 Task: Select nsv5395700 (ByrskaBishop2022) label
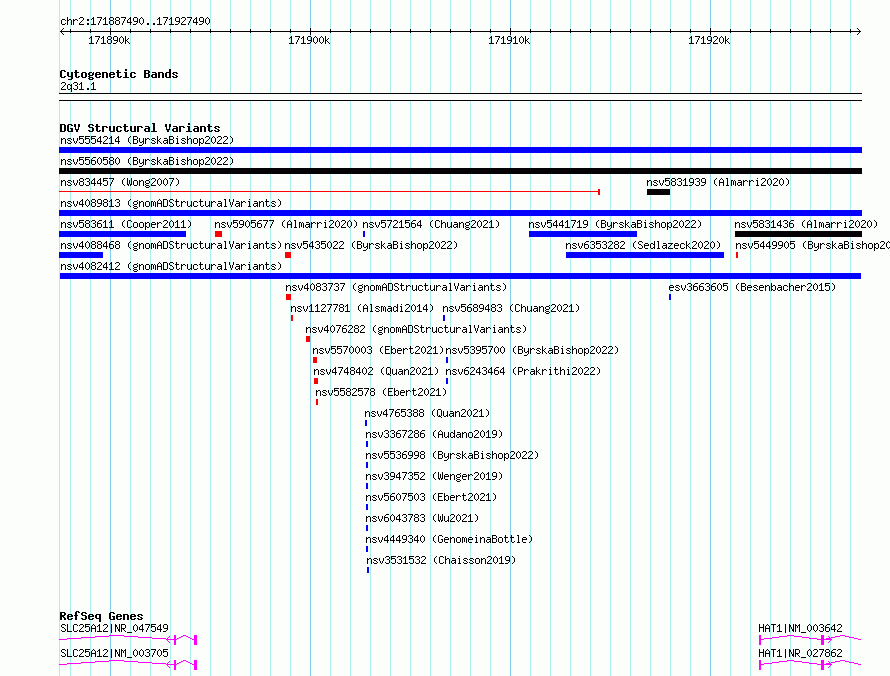532,350
